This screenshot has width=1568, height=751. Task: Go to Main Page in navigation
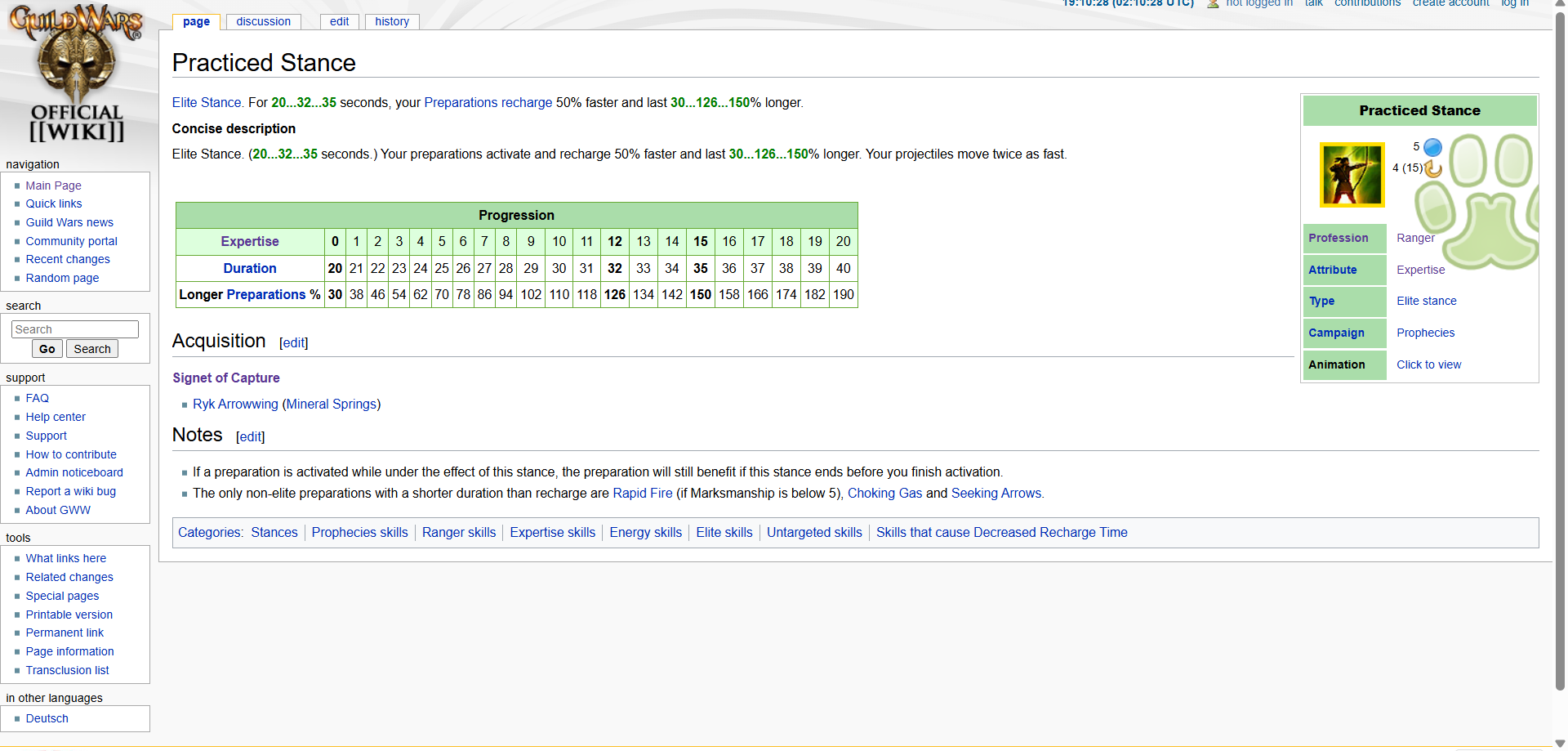pyautogui.click(x=53, y=186)
